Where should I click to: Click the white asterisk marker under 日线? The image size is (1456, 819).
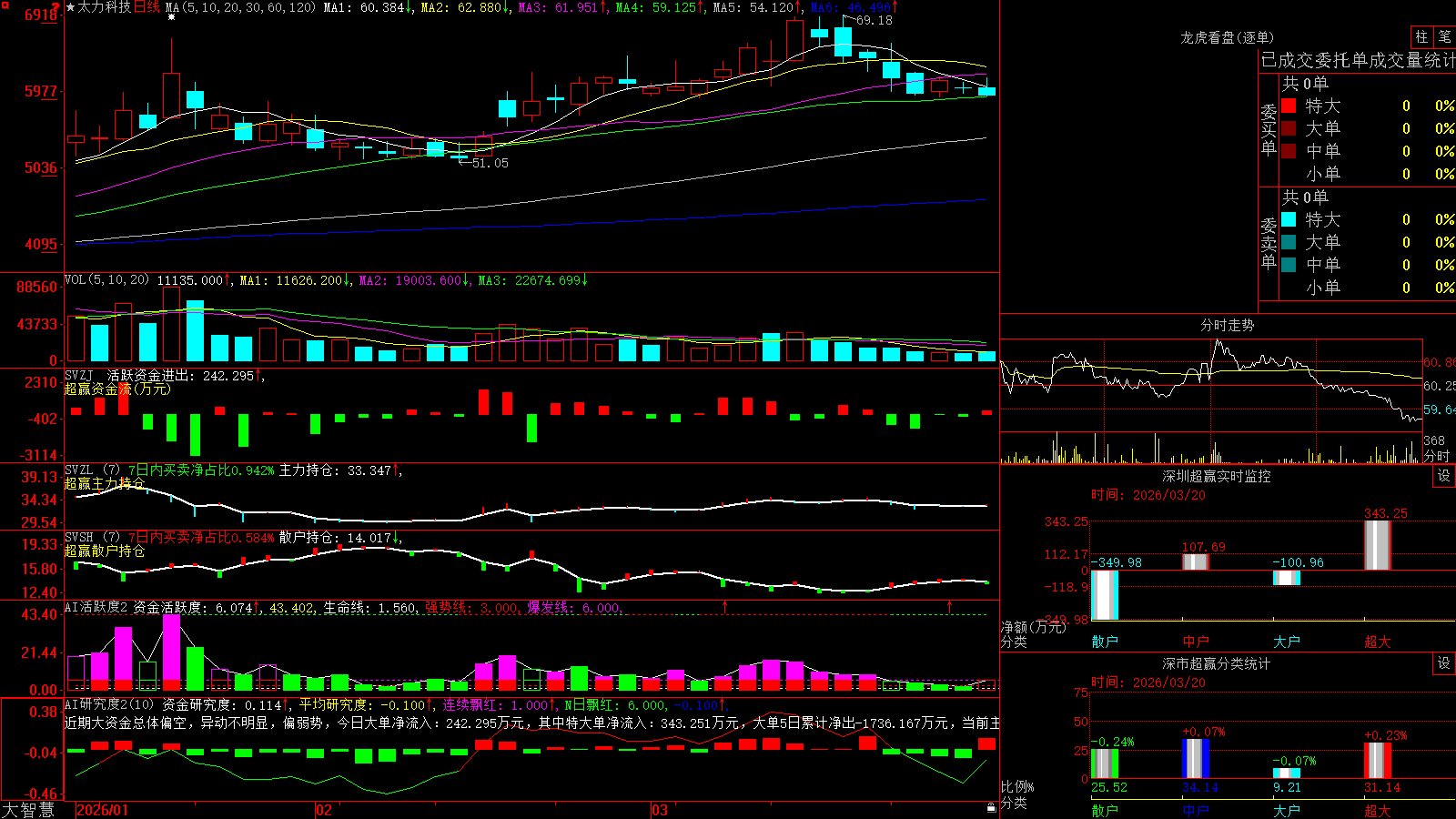click(171, 17)
